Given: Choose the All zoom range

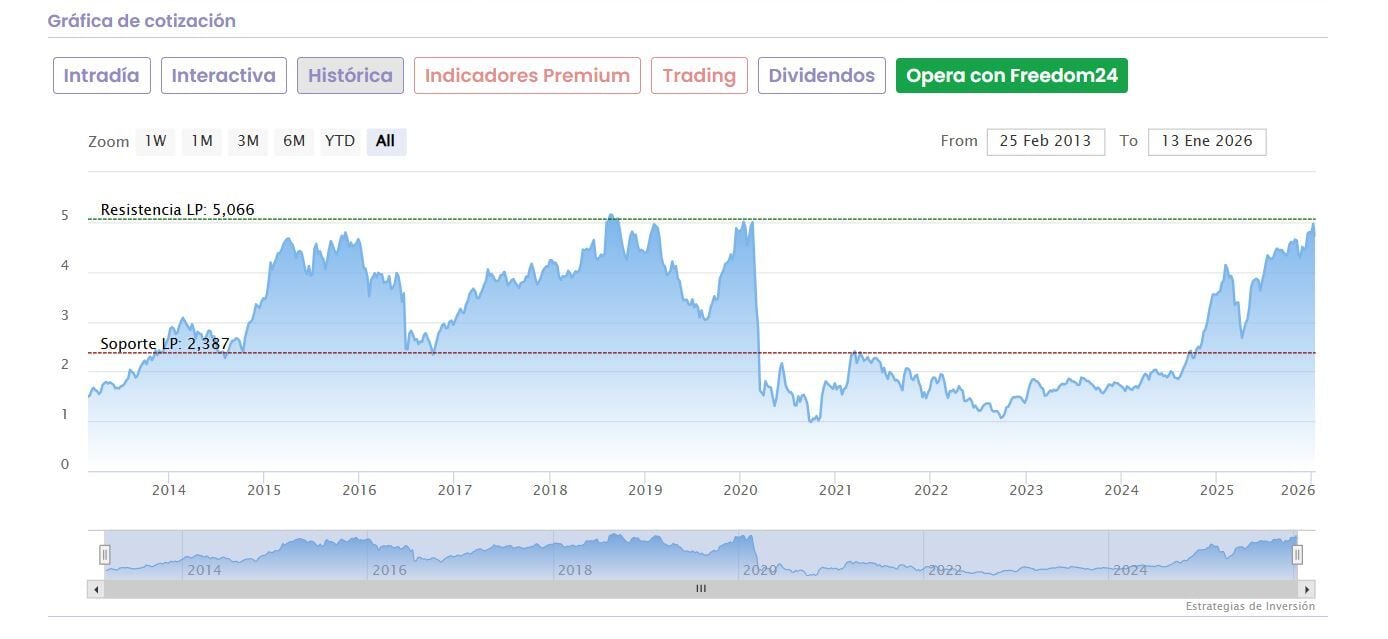Looking at the screenshot, I should pos(386,141).
